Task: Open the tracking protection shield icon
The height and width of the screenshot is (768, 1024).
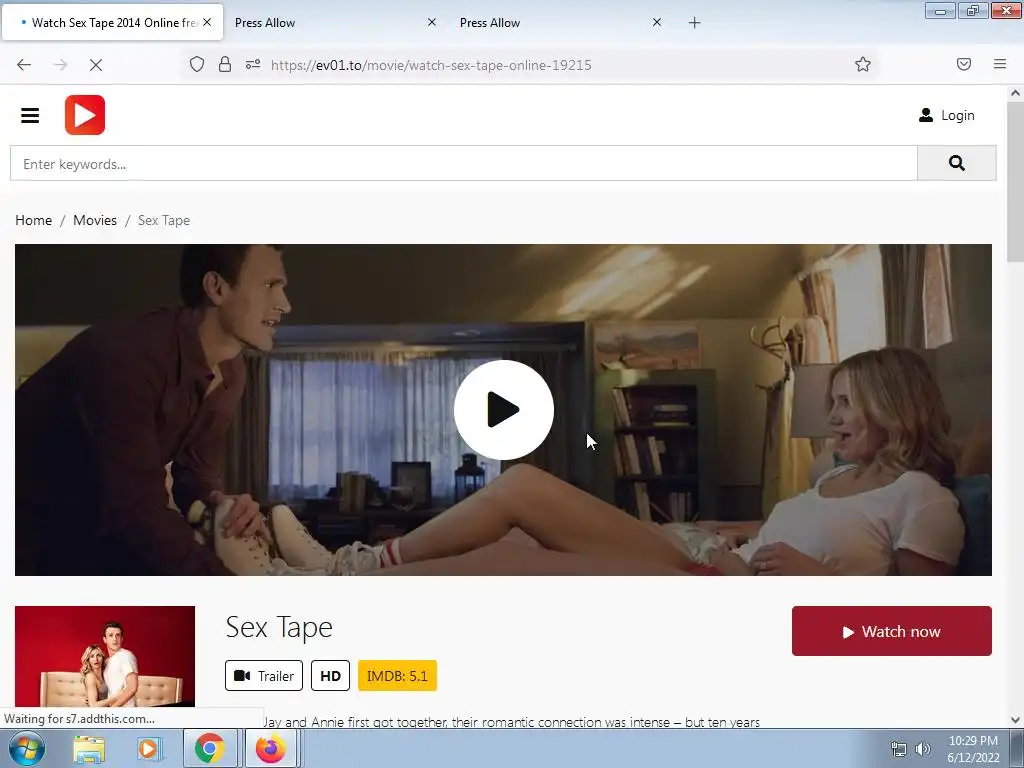Action: click(x=197, y=64)
